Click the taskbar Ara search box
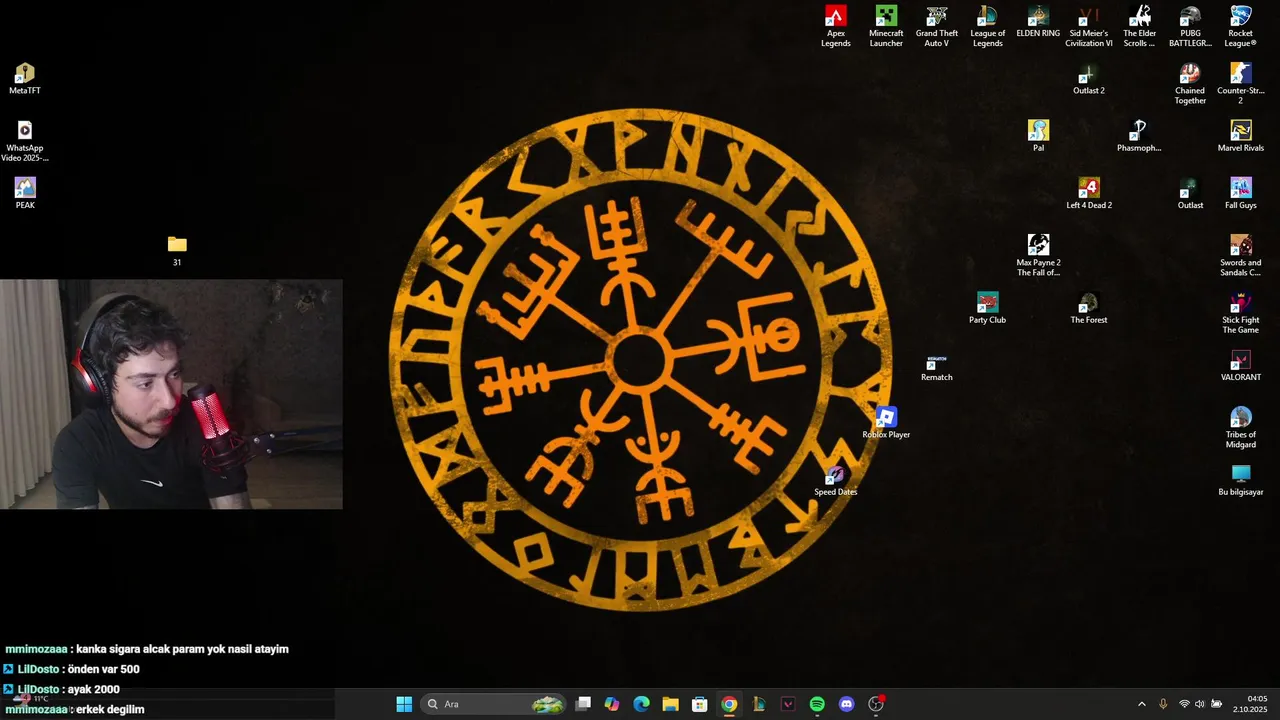The width and height of the screenshot is (1280, 720). click(x=494, y=704)
